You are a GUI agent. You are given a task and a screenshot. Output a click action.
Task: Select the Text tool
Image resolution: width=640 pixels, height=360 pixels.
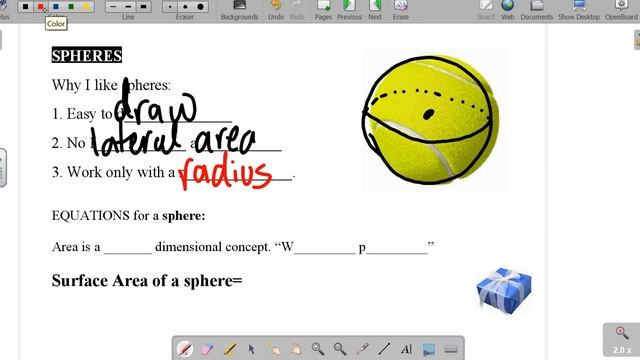[407, 349]
